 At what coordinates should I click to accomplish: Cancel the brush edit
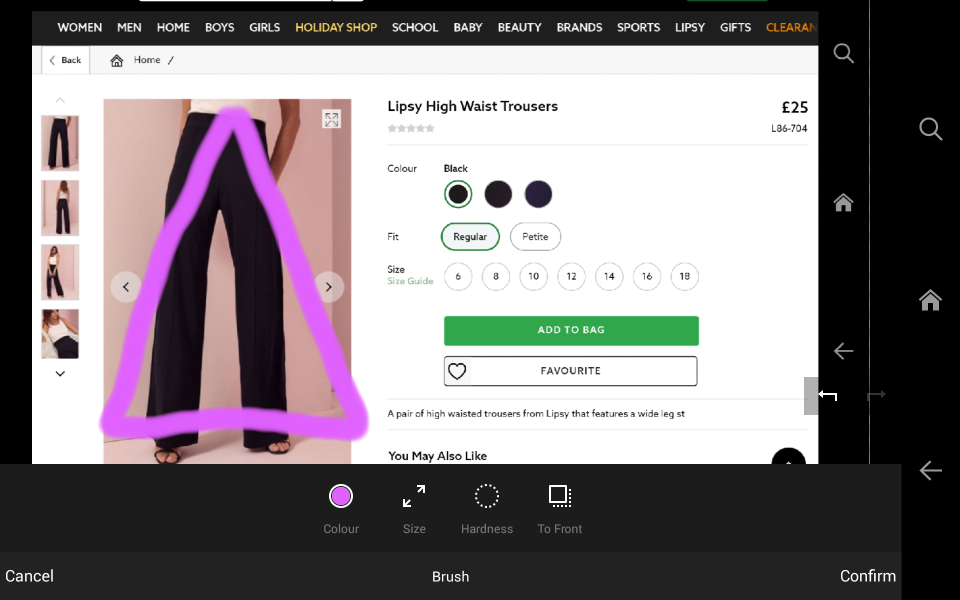point(29,576)
